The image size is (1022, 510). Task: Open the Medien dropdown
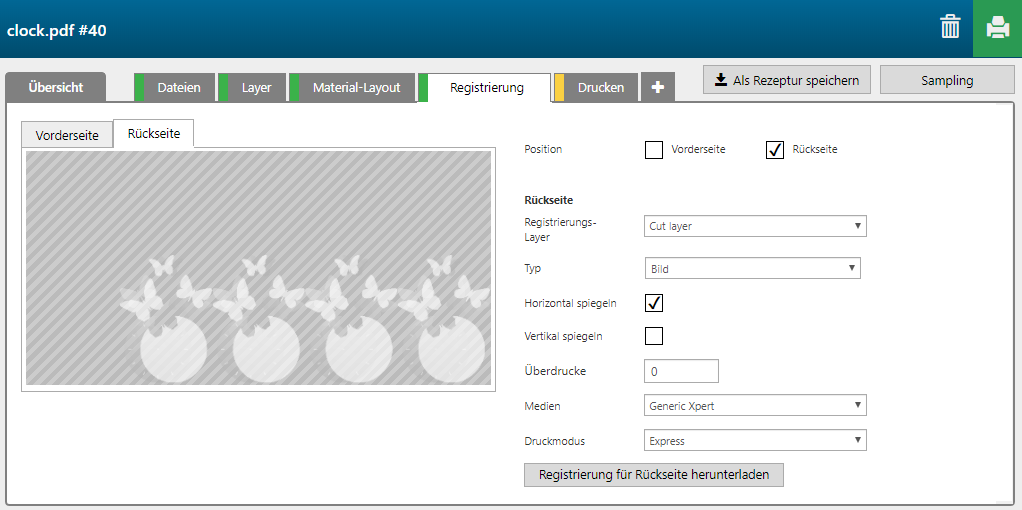click(x=755, y=405)
